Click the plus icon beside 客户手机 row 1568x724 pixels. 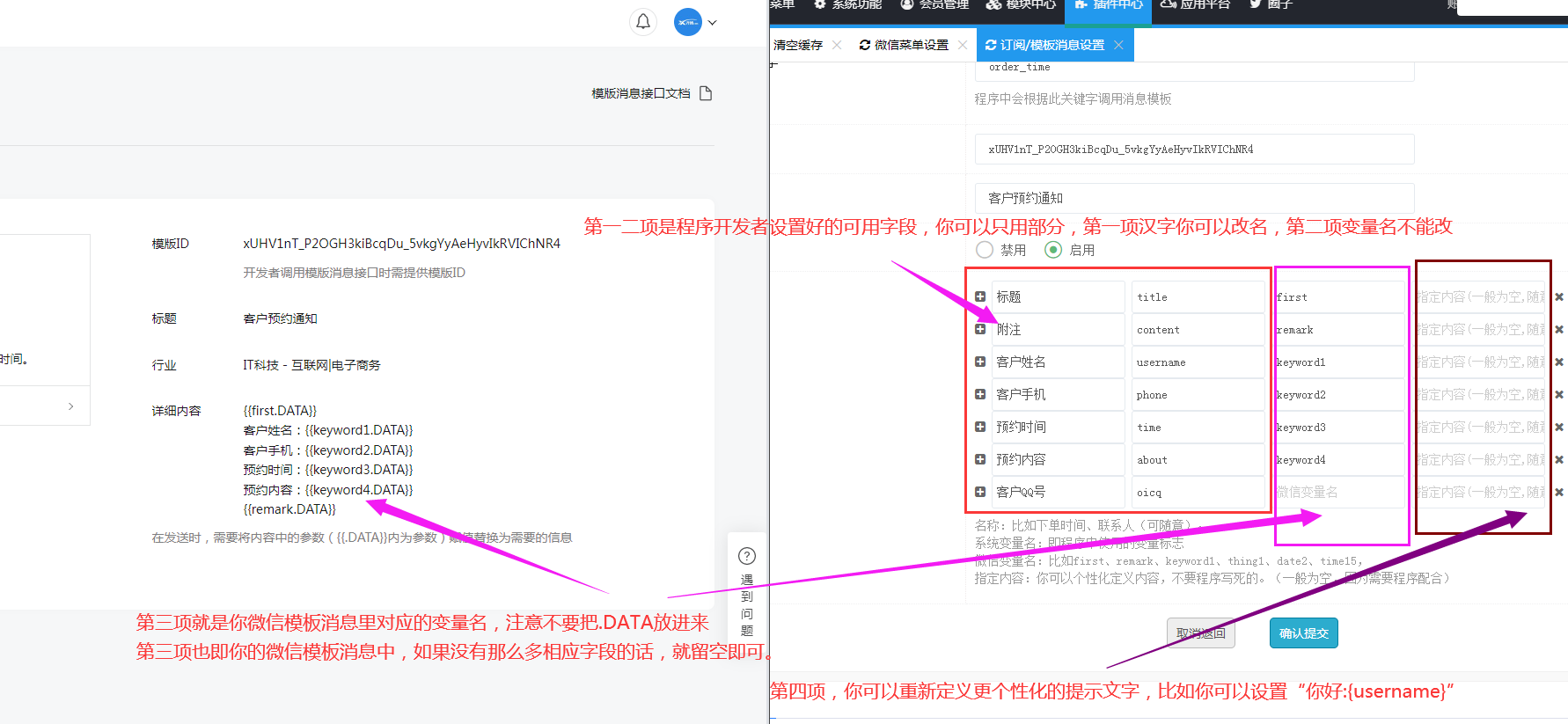pos(980,395)
